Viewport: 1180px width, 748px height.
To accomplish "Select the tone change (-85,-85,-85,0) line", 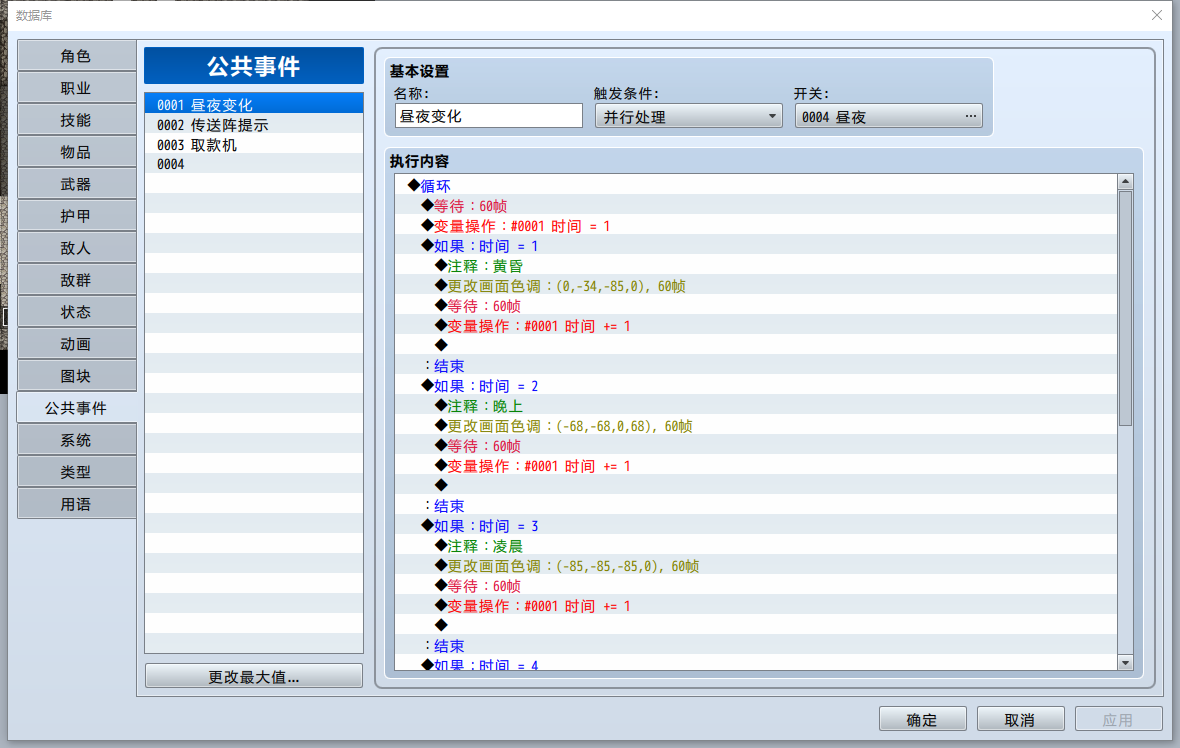I will [756, 565].
